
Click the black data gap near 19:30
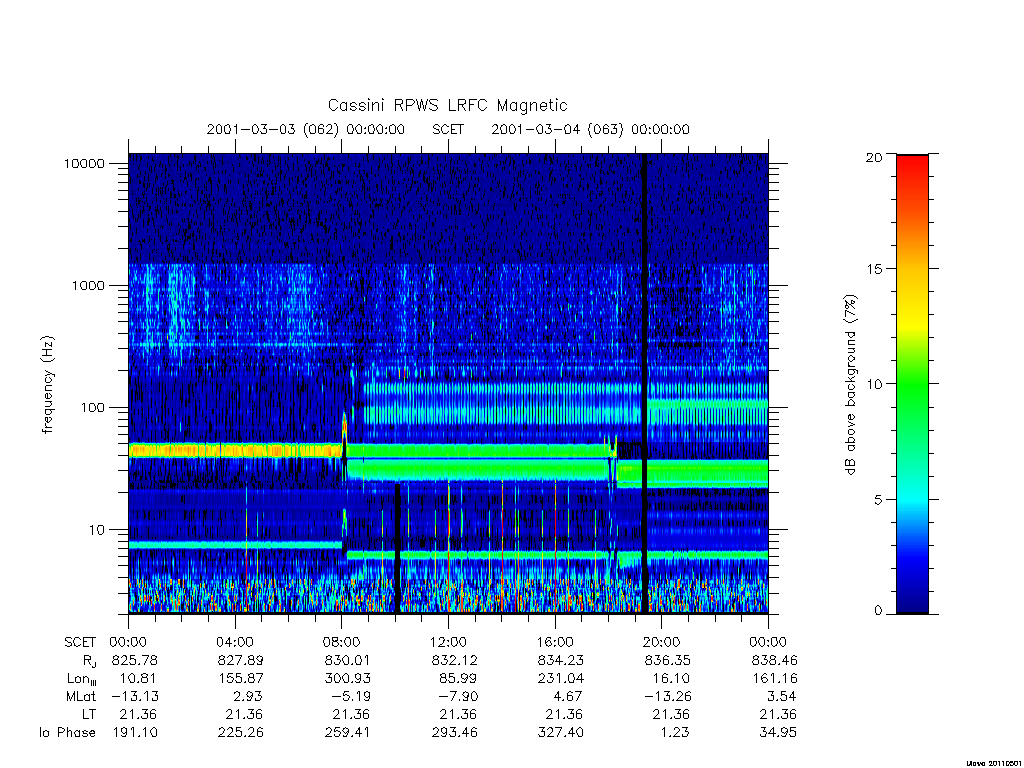(x=645, y=383)
